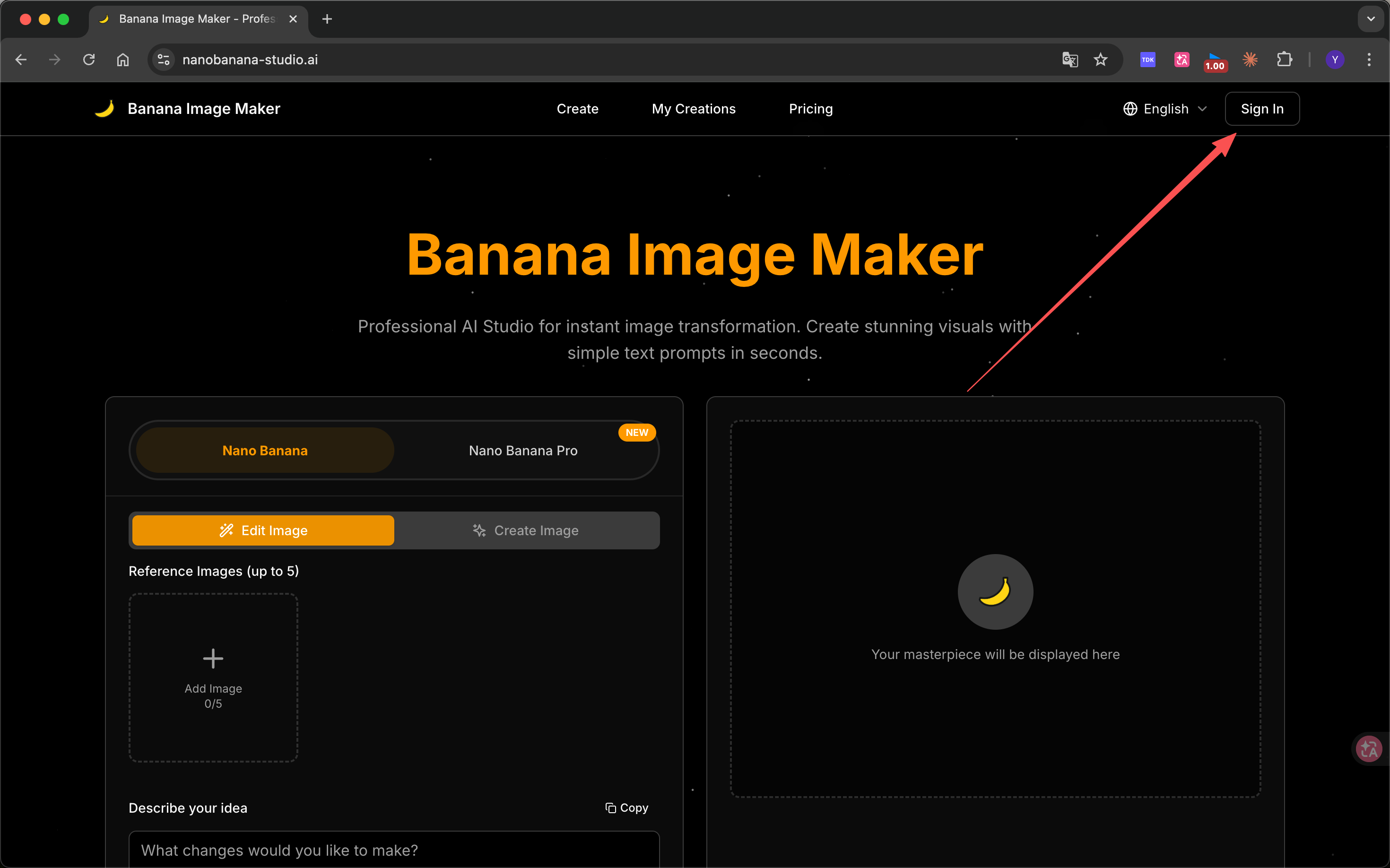Screen dimensions: 1390x868
Task: Expand the English language dropdown
Action: [1165, 109]
